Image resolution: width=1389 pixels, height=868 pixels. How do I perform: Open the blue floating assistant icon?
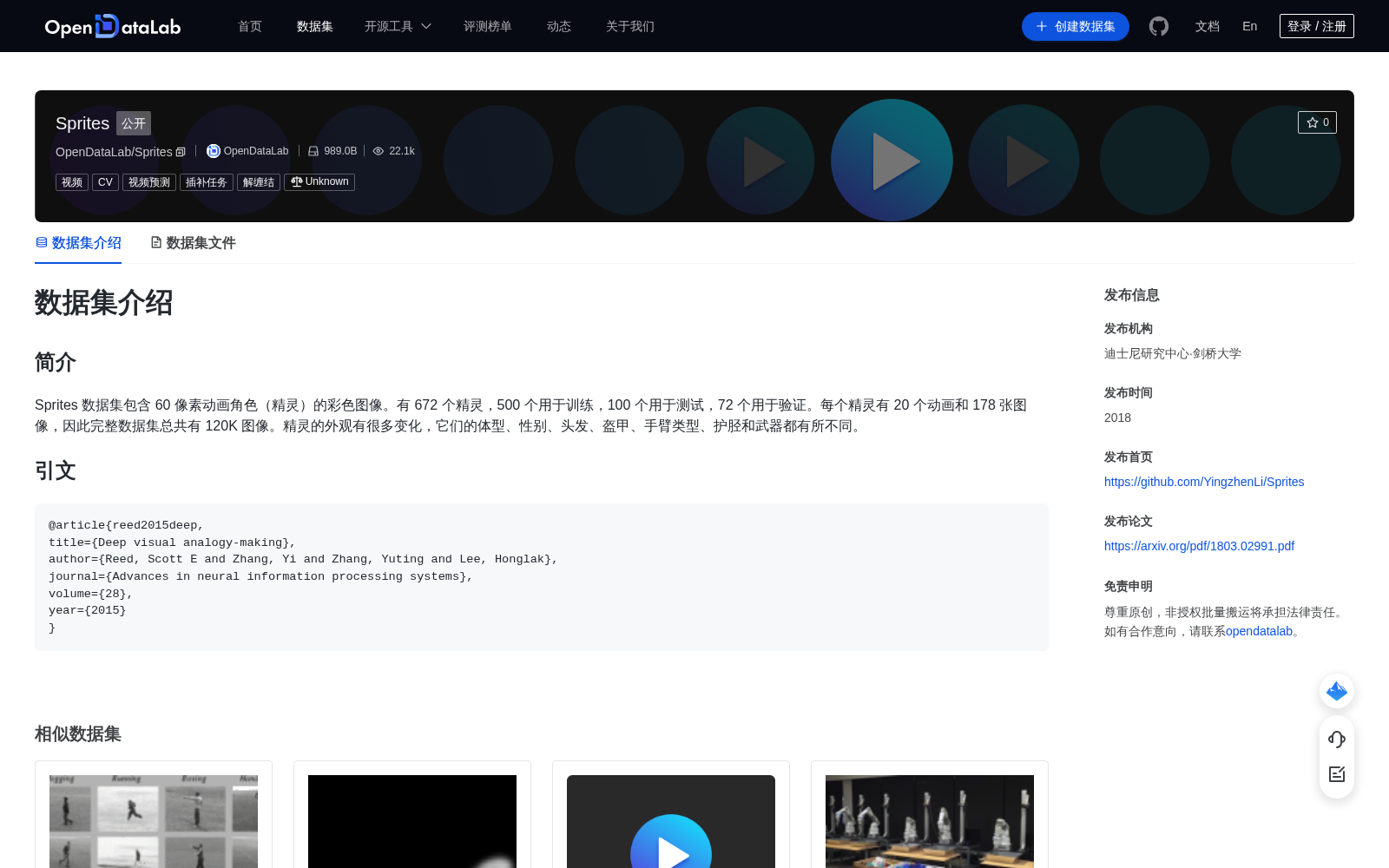tap(1337, 691)
